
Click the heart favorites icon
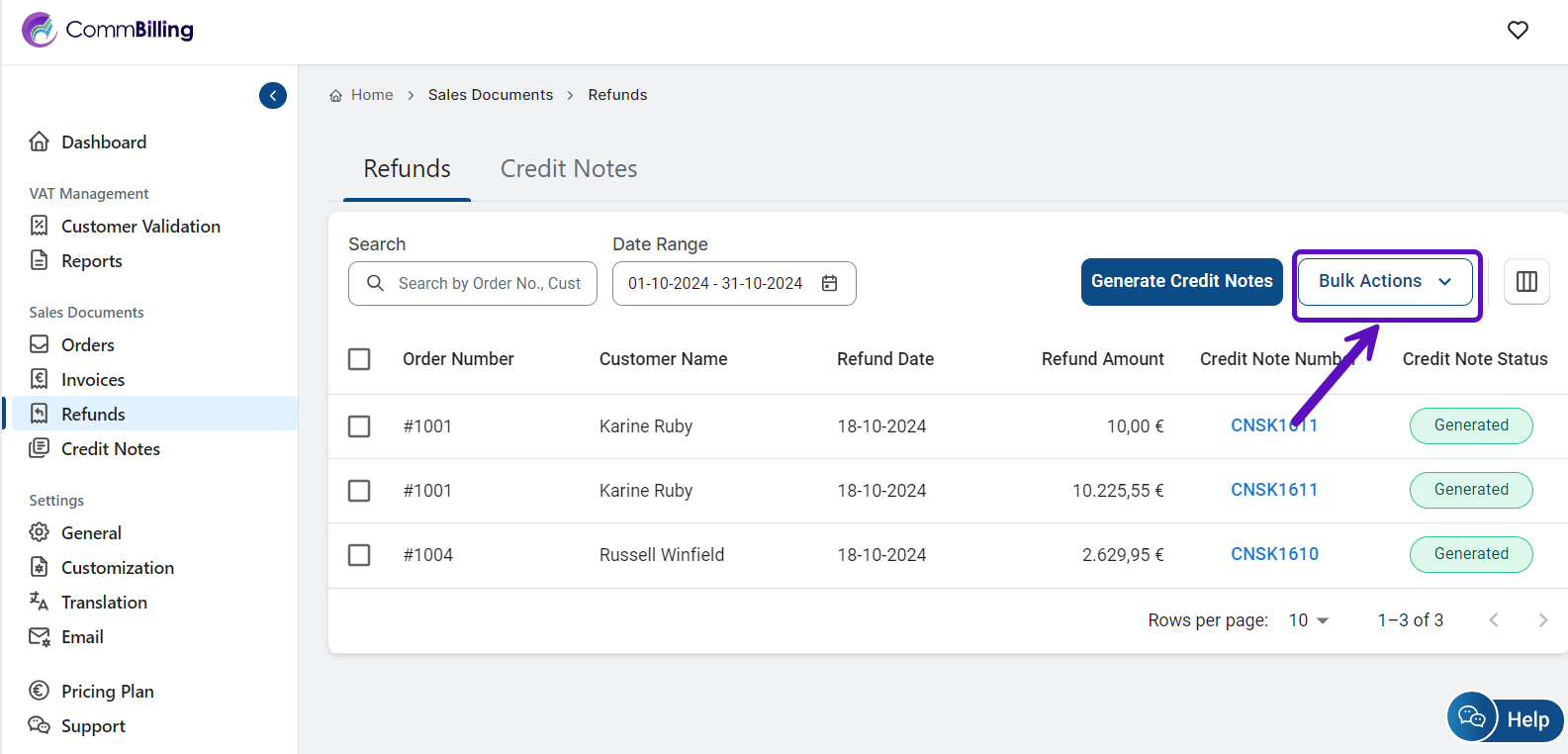pos(1518,30)
